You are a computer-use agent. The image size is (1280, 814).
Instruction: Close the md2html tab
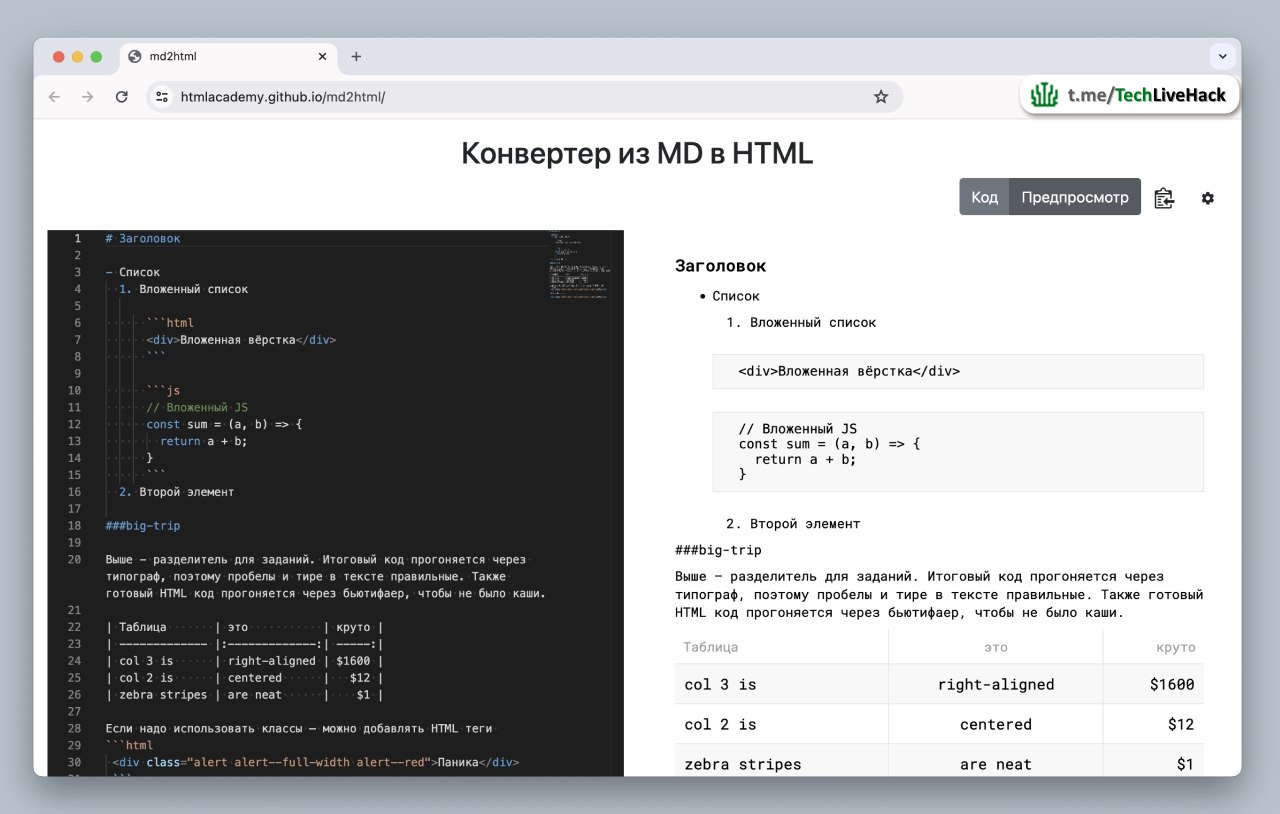coord(322,57)
